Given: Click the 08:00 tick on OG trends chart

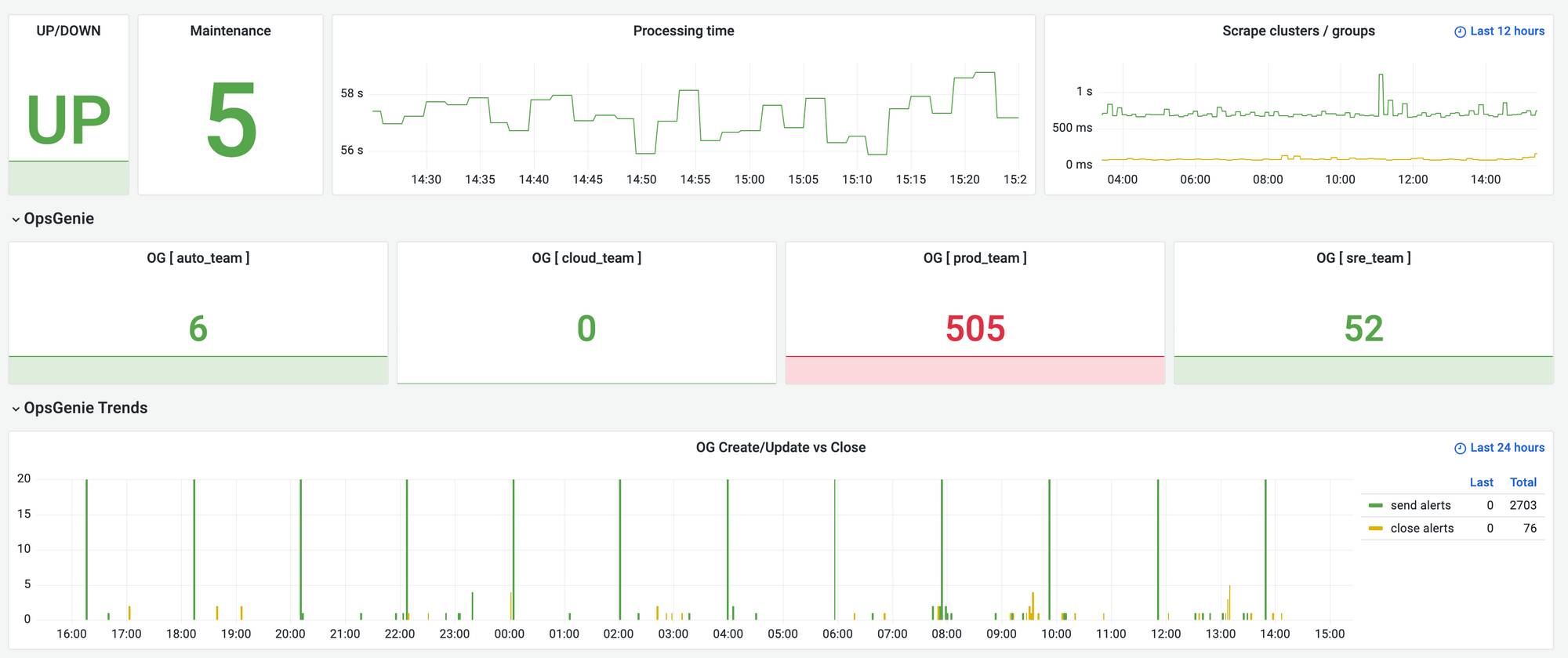Looking at the screenshot, I should point(946,634).
